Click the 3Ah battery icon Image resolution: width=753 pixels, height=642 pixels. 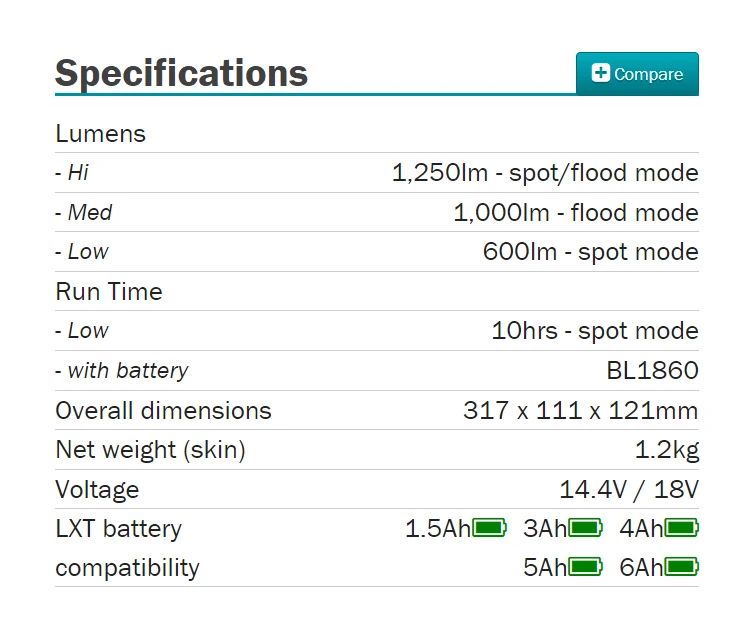point(585,528)
